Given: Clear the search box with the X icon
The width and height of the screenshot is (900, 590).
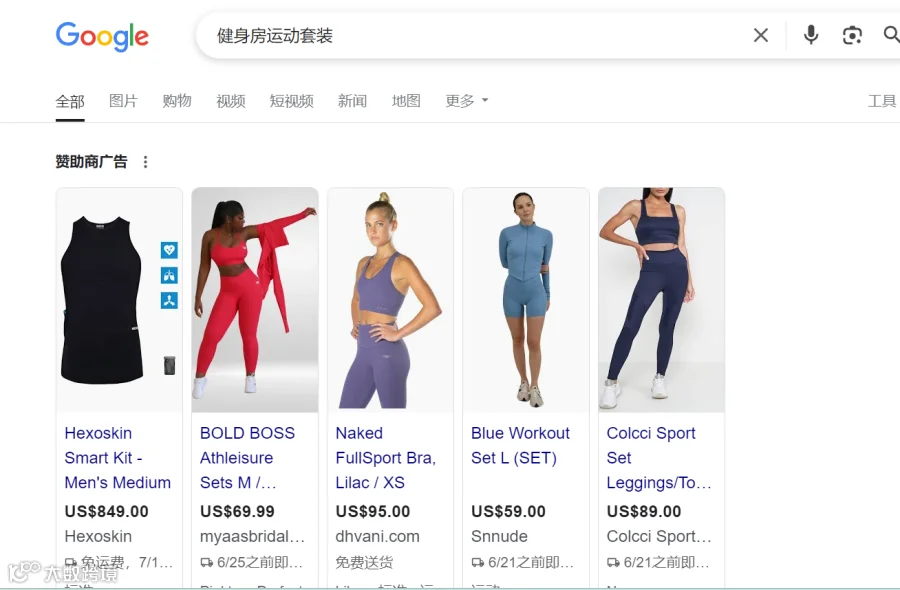Looking at the screenshot, I should [761, 36].
